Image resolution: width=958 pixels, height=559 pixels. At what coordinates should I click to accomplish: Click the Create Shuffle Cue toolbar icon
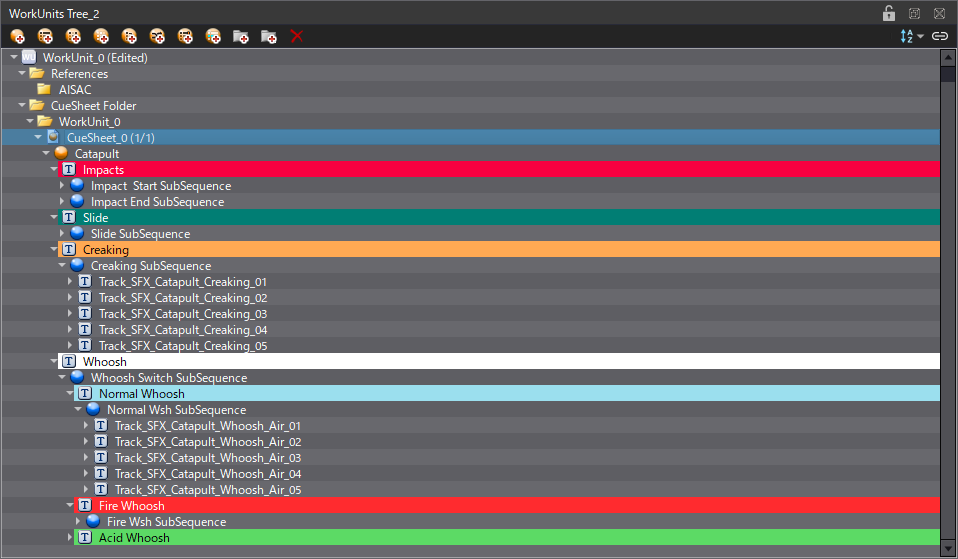(73, 37)
